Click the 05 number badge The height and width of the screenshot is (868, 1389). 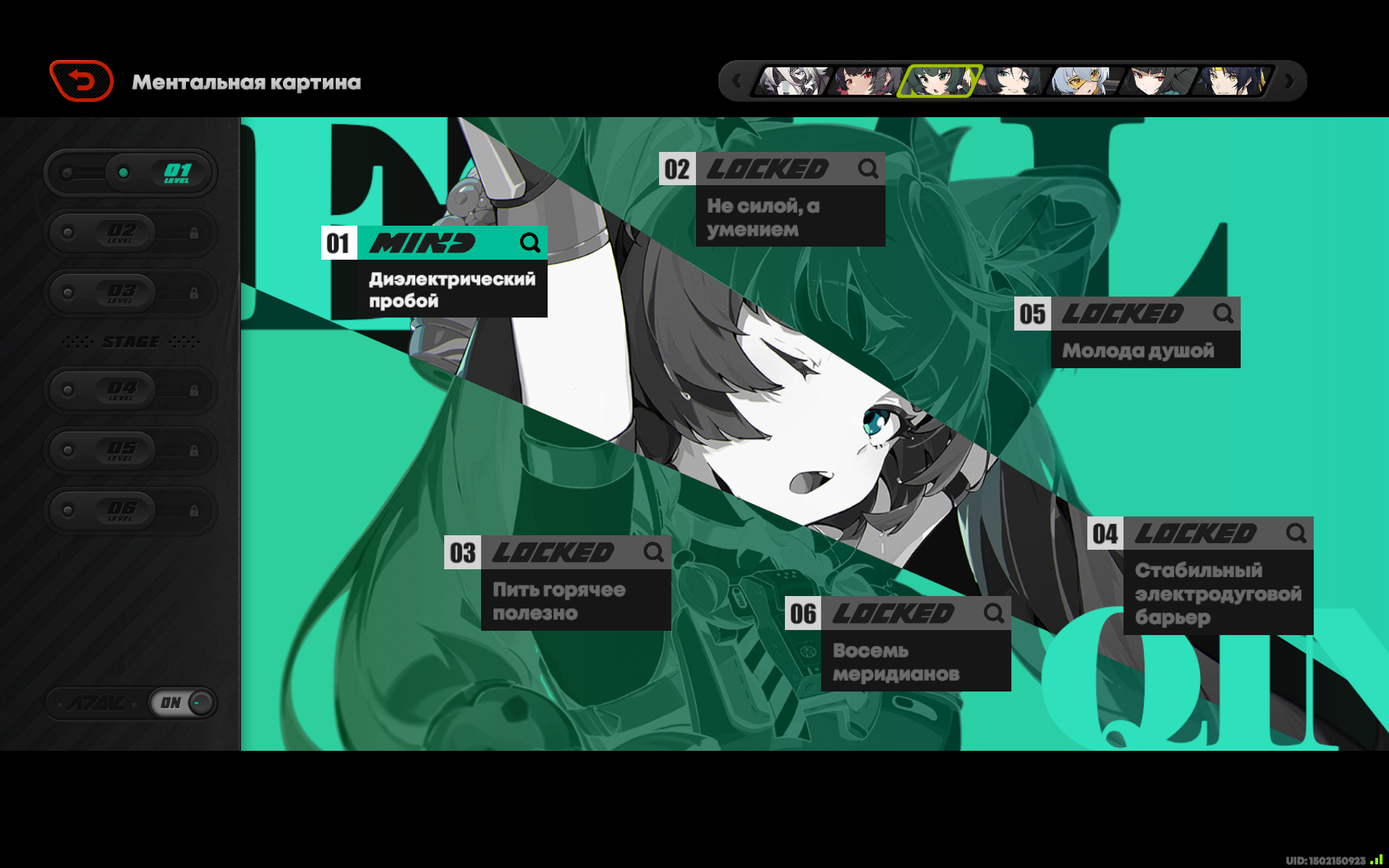click(1032, 313)
